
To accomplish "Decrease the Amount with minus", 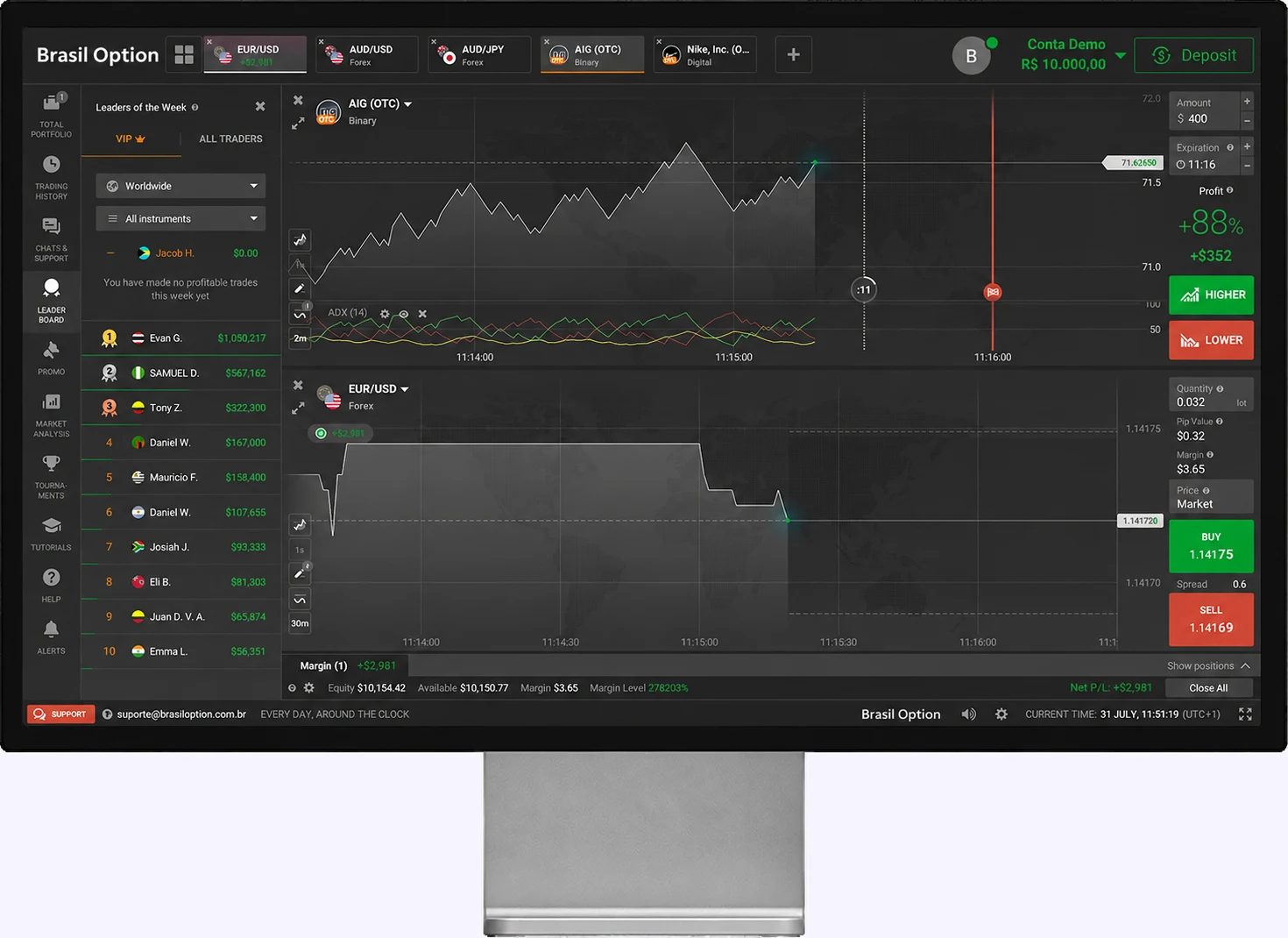I will coord(1247,120).
